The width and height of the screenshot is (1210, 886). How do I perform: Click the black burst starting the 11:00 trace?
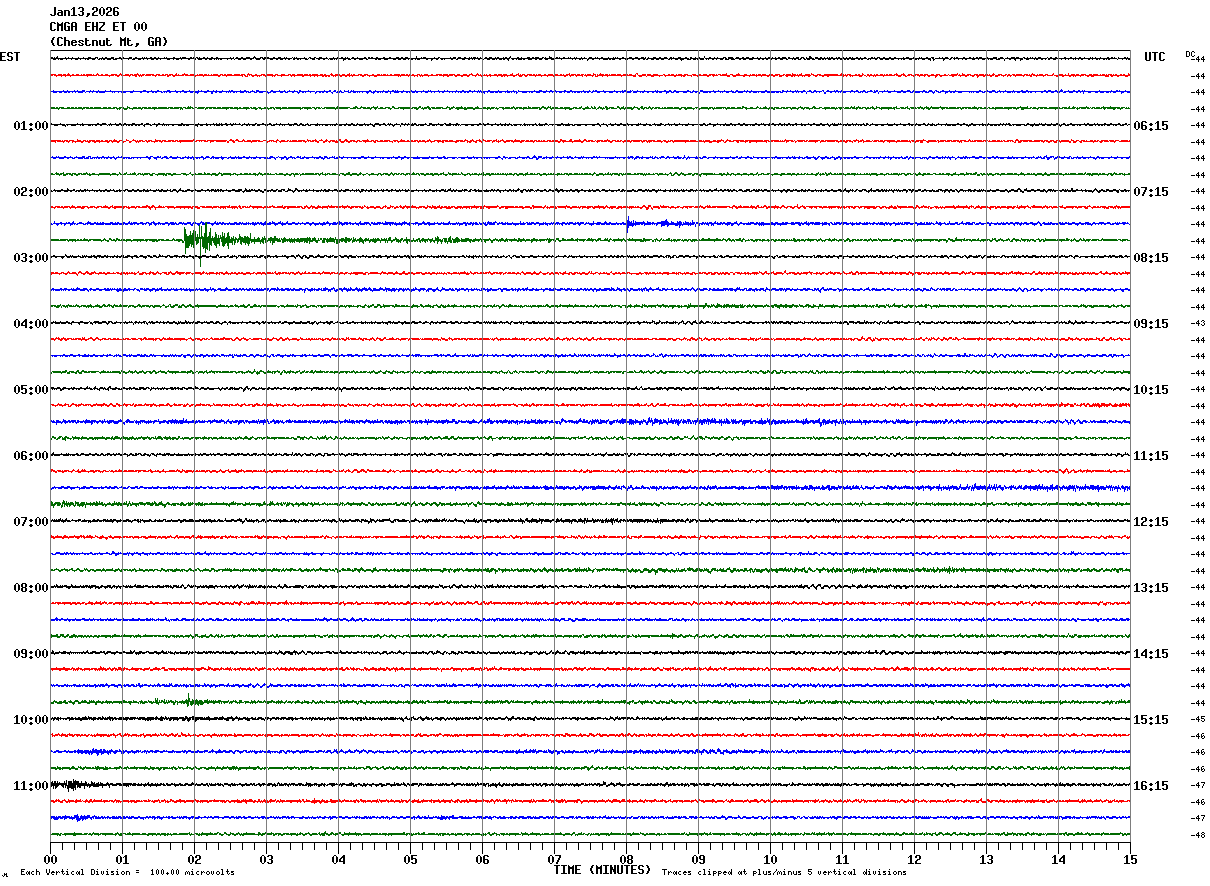click(x=70, y=785)
